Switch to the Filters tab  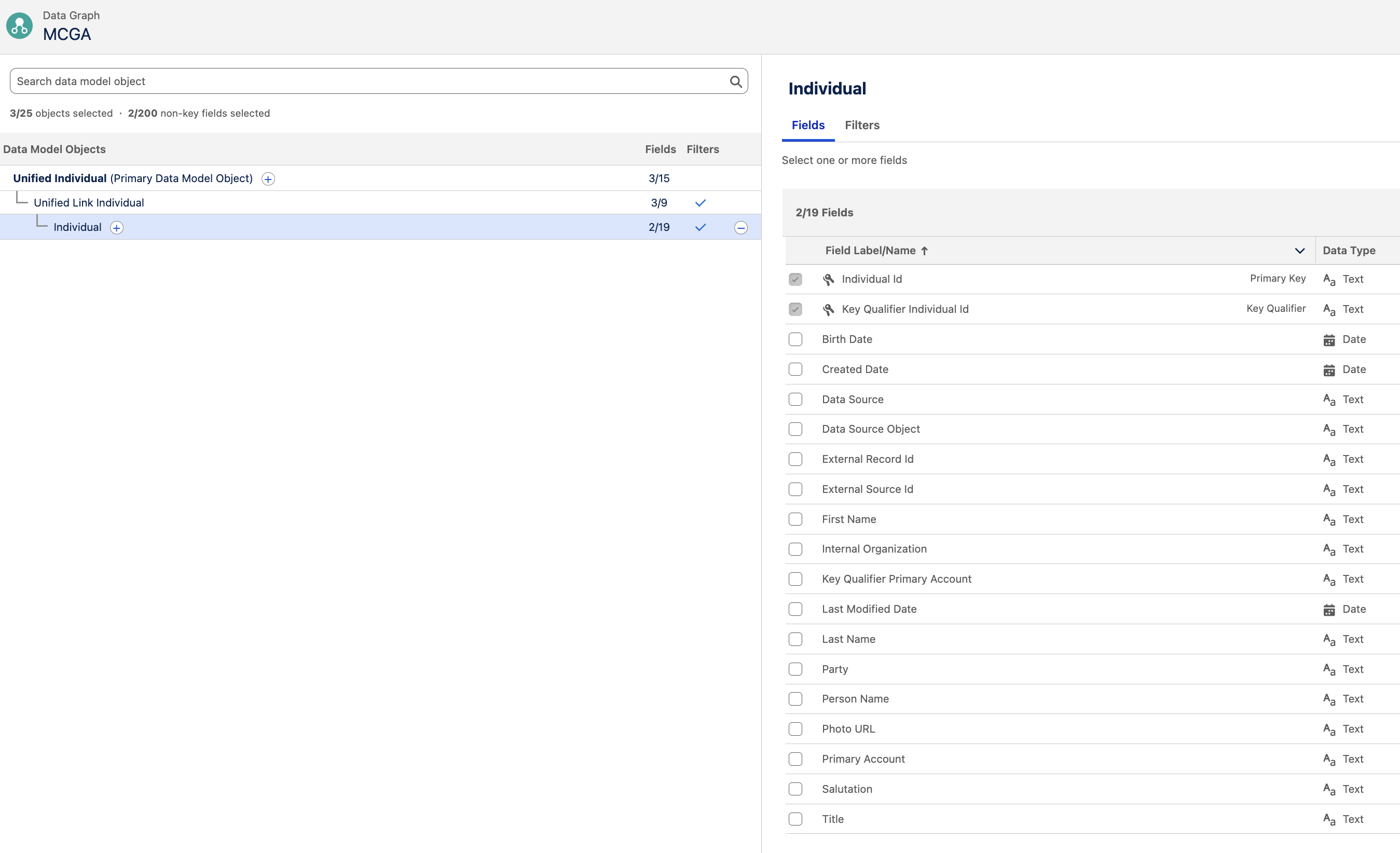861,125
